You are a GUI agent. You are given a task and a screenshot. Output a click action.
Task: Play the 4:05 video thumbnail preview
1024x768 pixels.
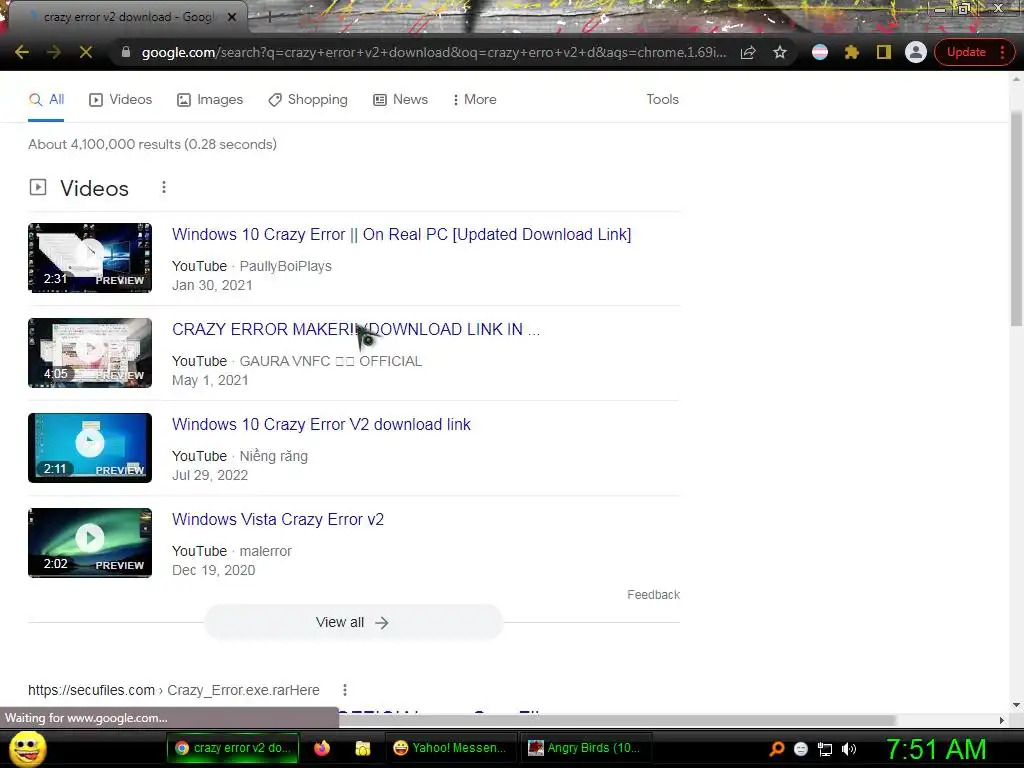pos(90,353)
